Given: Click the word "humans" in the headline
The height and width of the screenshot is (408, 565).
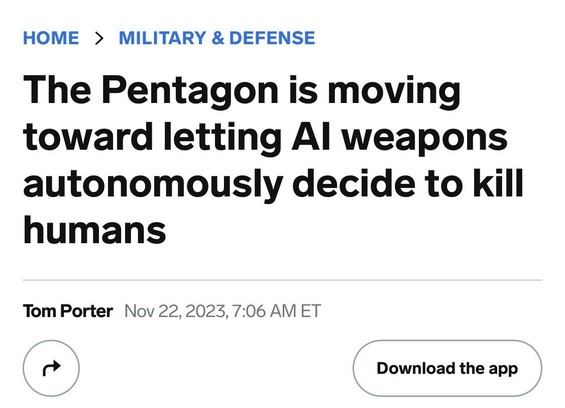Looking at the screenshot, I should (x=95, y=230).
